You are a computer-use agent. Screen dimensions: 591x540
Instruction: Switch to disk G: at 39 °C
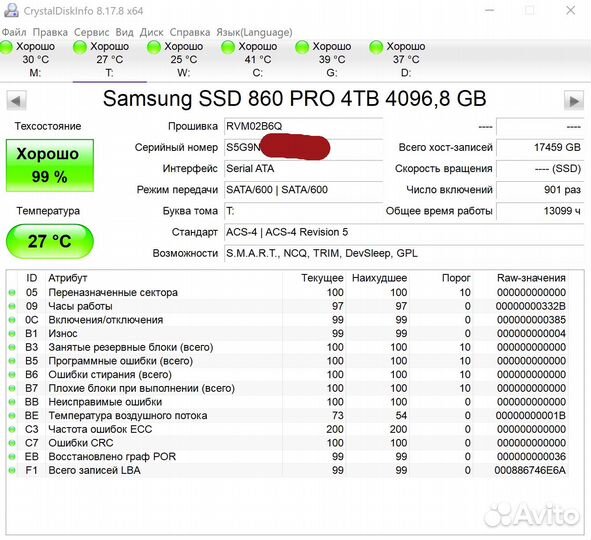click(332, 59)
